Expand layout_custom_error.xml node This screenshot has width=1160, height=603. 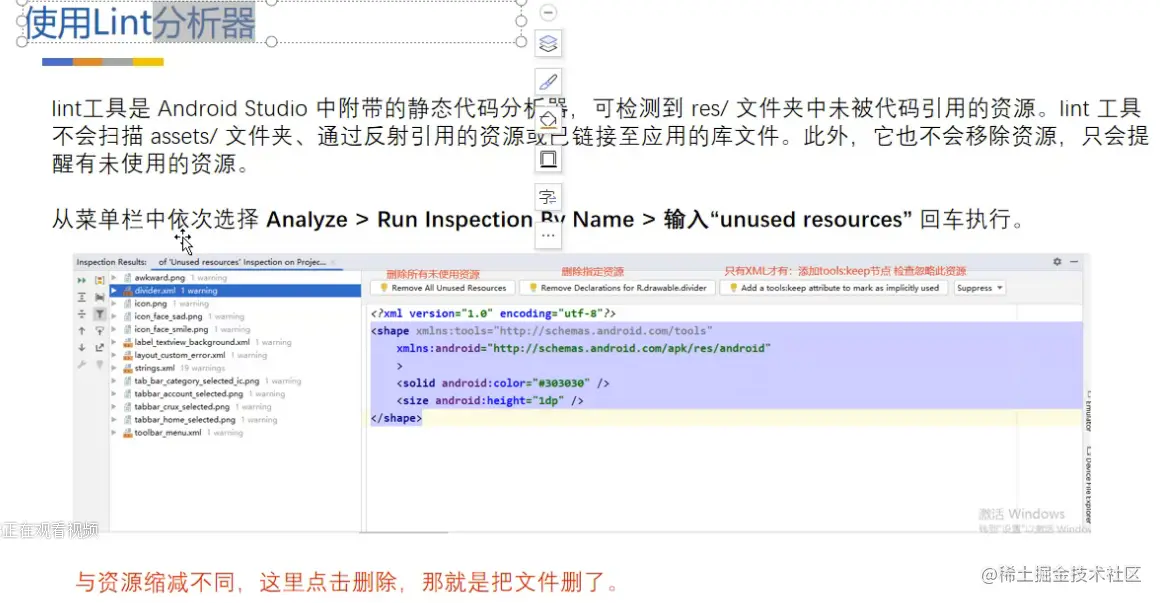pyautogui.click(x=114, y=355)
